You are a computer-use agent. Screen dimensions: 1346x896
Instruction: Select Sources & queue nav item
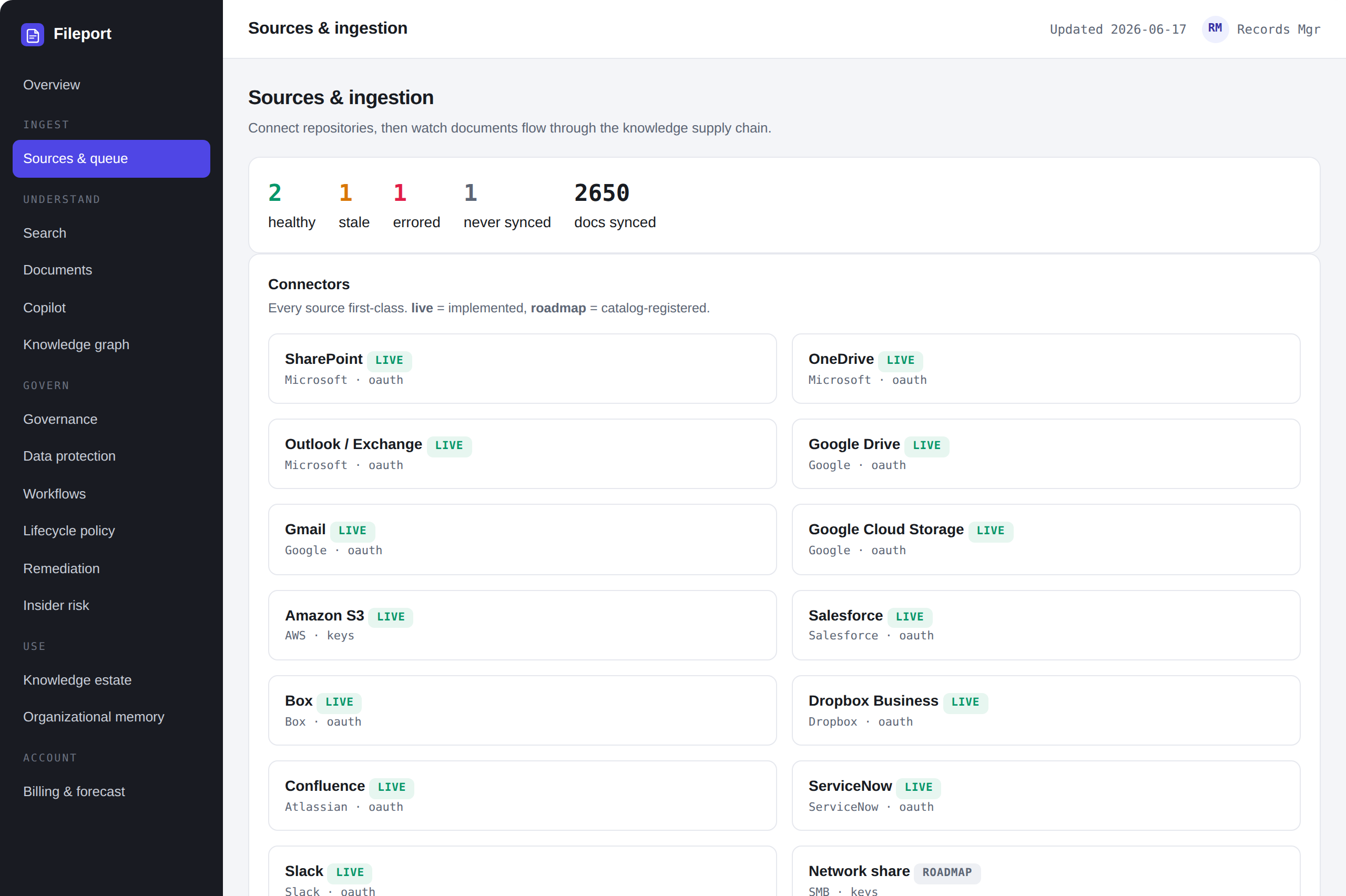coord(111,158)
